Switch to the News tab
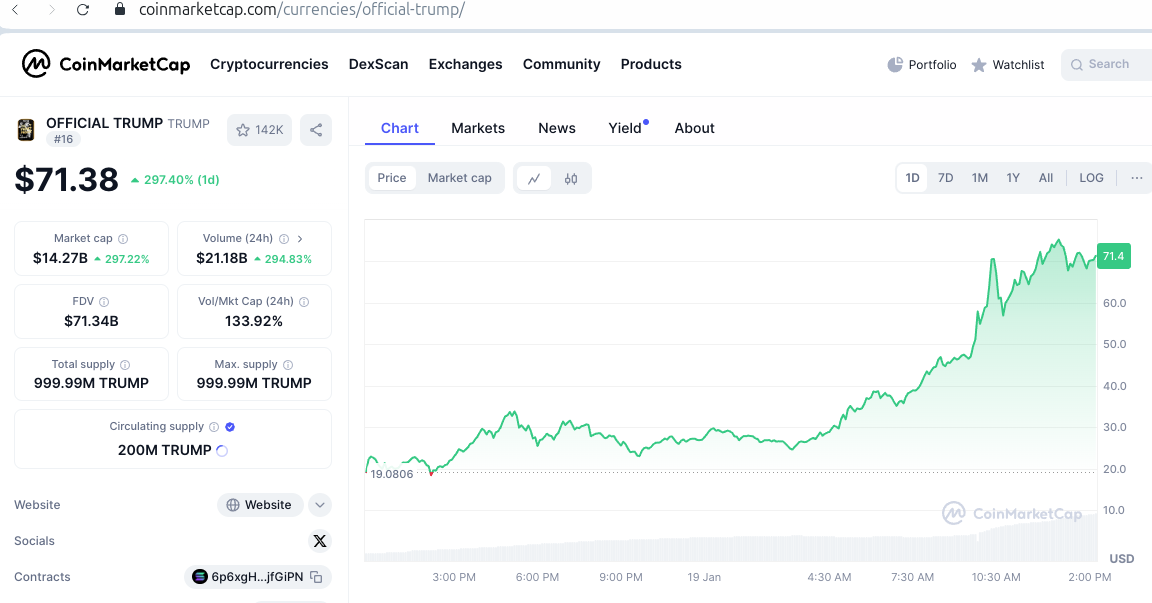Image resolution: width=1152 pixels, height=603 pixels. tap(557, 128)
